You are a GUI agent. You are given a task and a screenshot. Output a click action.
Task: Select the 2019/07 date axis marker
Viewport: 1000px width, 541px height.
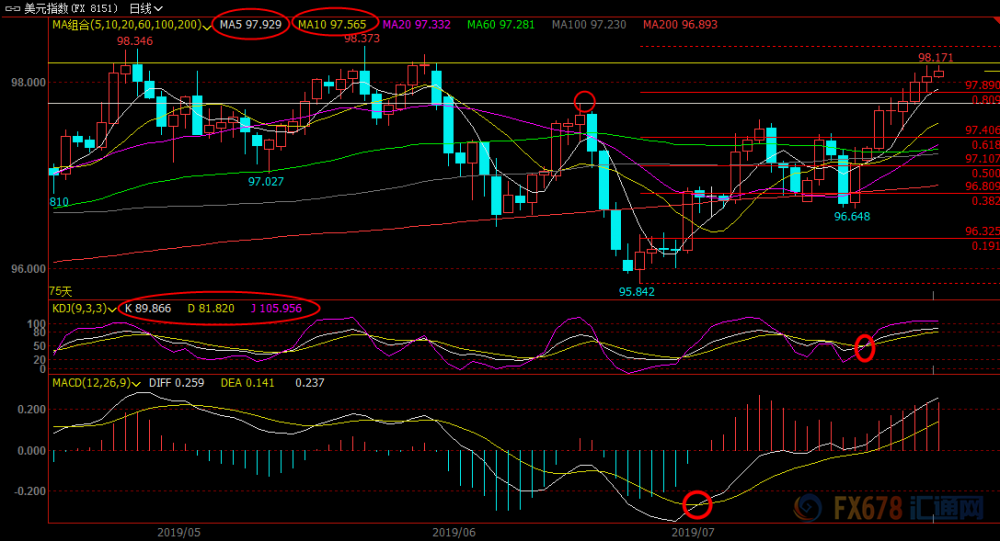coord(693,532)
